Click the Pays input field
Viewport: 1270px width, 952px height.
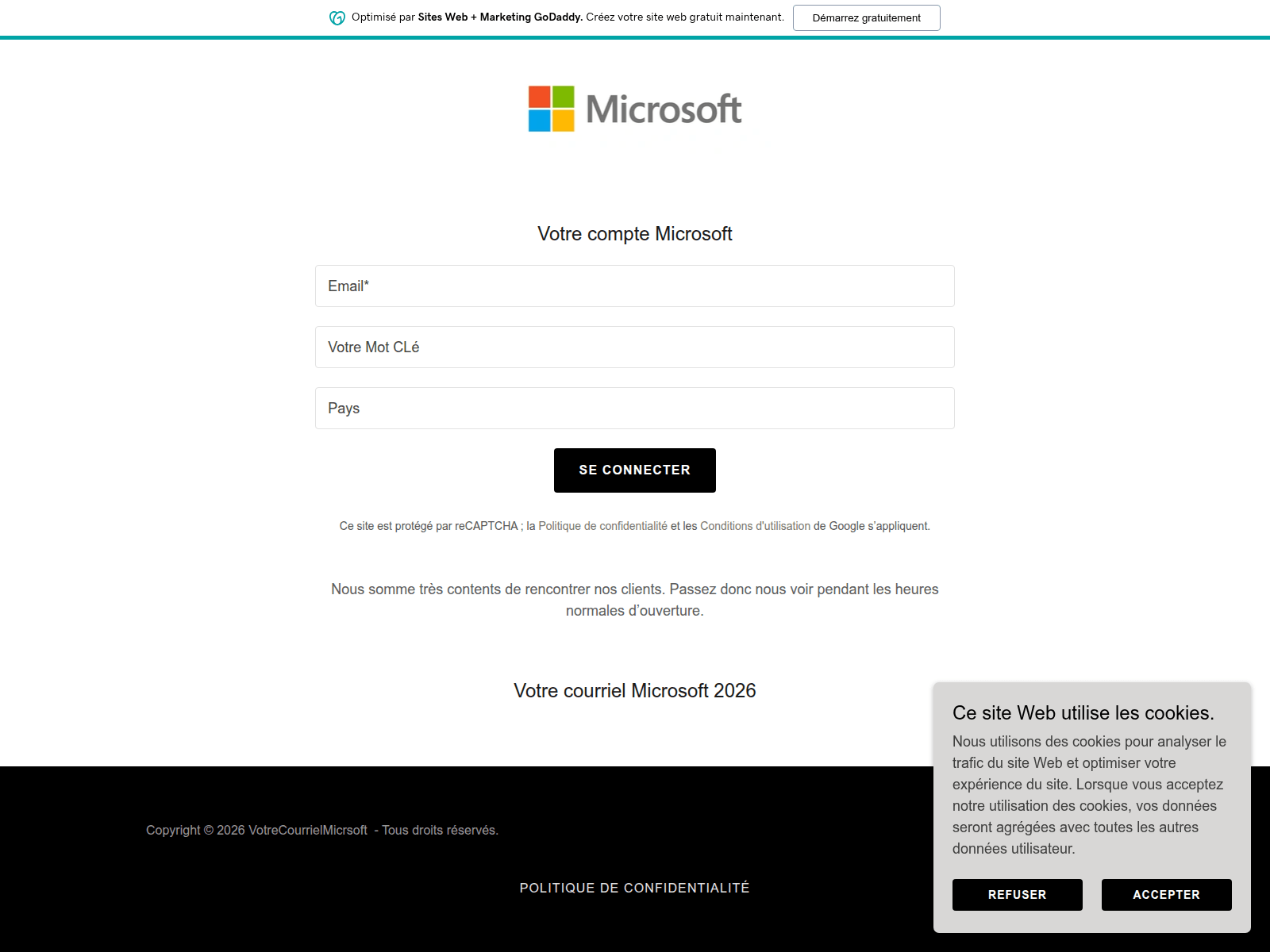click(x=634, y=408)
